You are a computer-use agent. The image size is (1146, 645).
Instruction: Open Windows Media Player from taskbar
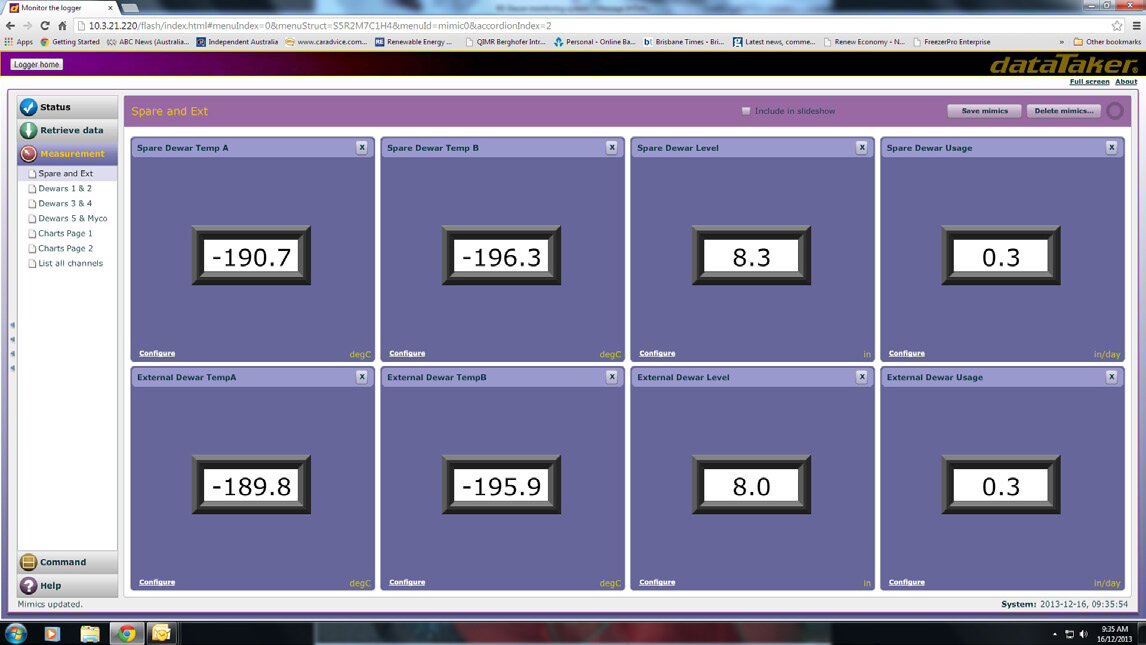point(52,633)
